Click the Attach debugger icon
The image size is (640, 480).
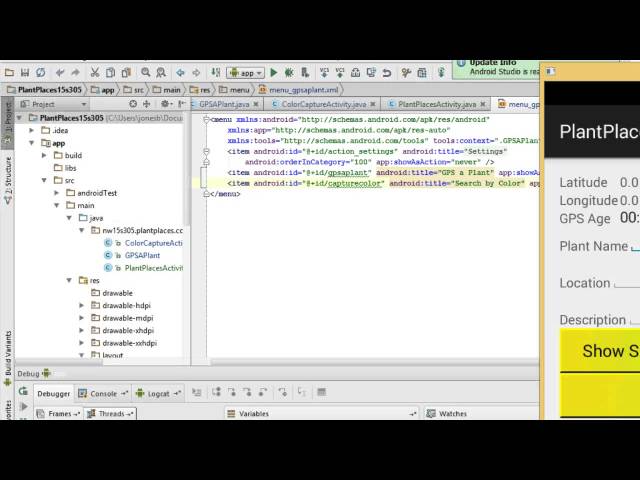point(305,73)
